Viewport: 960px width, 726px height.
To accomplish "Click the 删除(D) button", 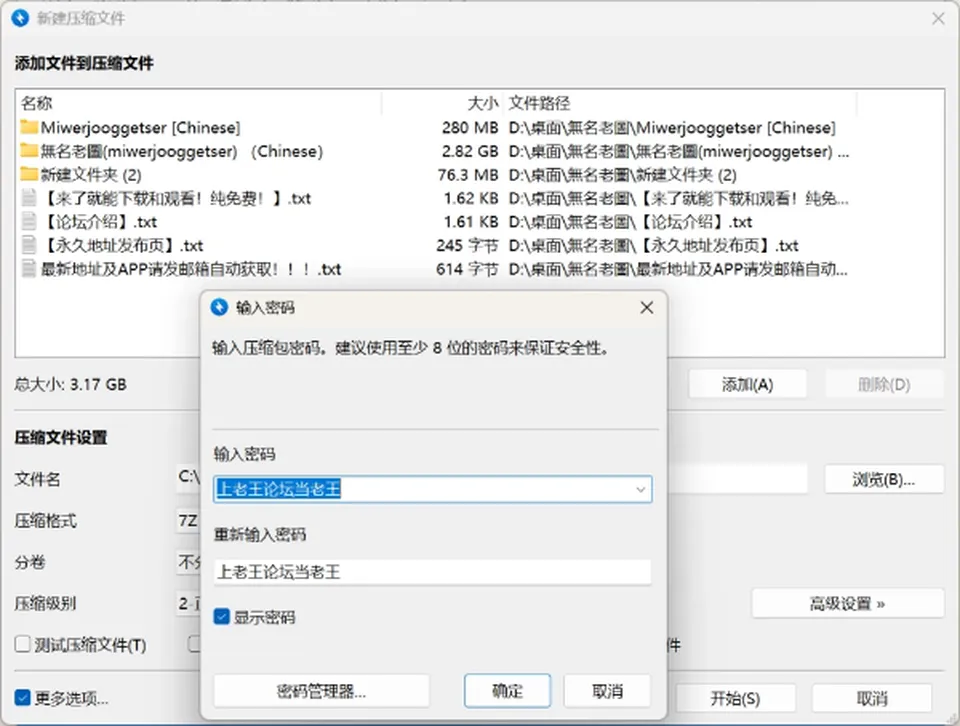I will 884,384.
